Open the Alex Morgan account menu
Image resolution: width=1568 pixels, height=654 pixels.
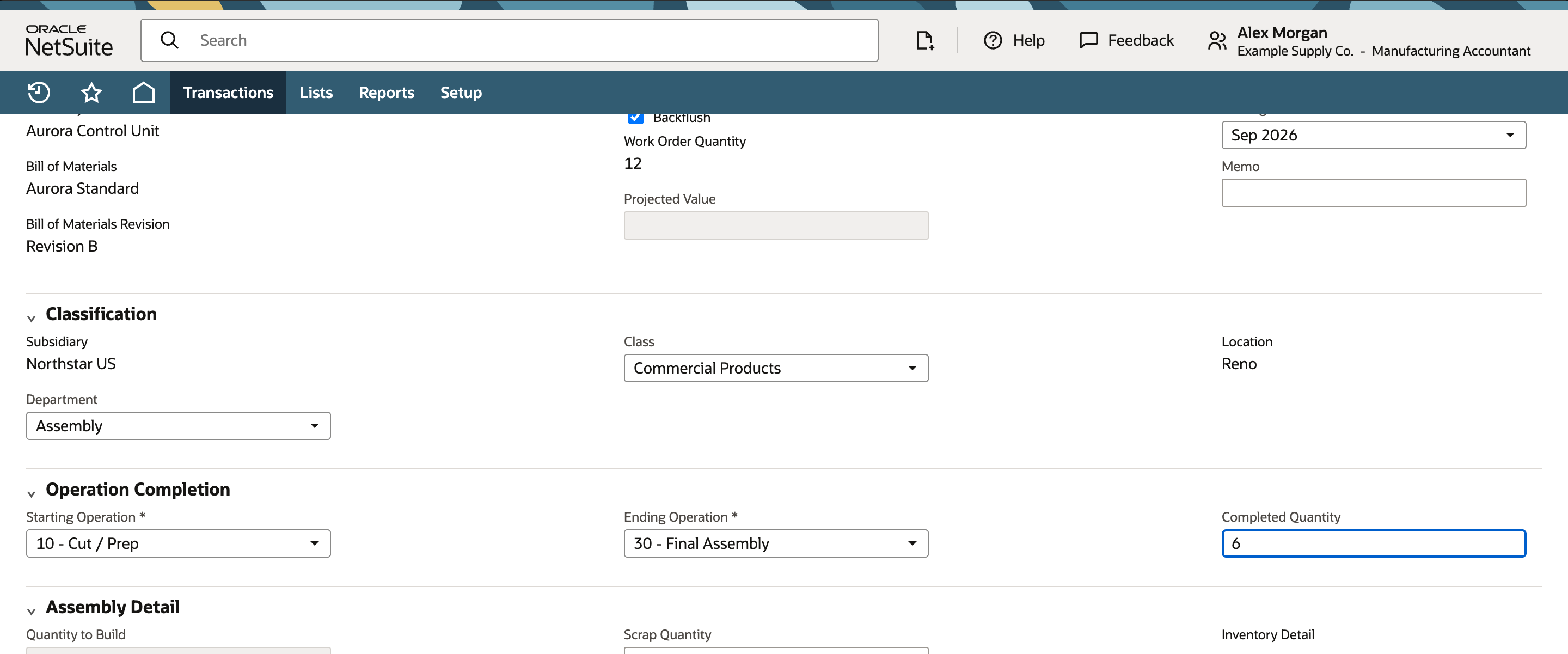pyautogui.click(x=1383, y=41)
